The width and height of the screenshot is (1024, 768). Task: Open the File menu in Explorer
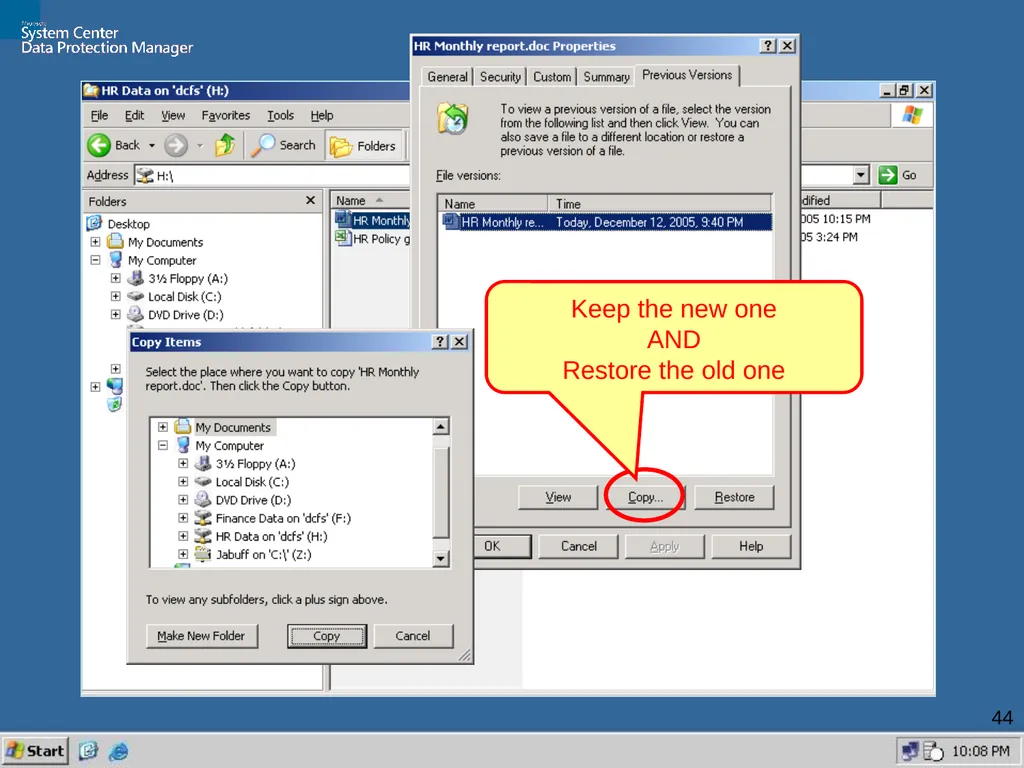(x=99, y=116)
